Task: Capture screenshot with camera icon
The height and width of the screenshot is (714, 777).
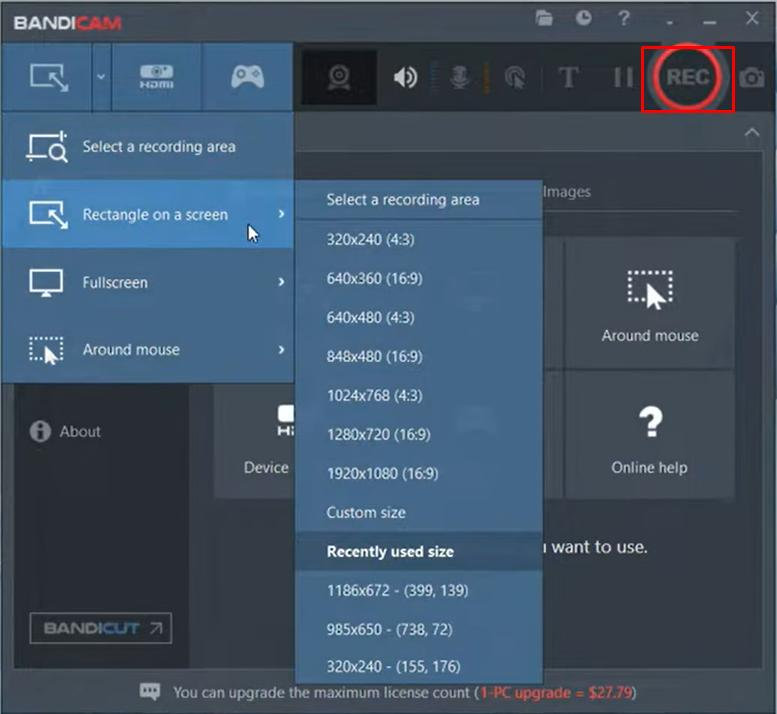Action: click(752, 78)
